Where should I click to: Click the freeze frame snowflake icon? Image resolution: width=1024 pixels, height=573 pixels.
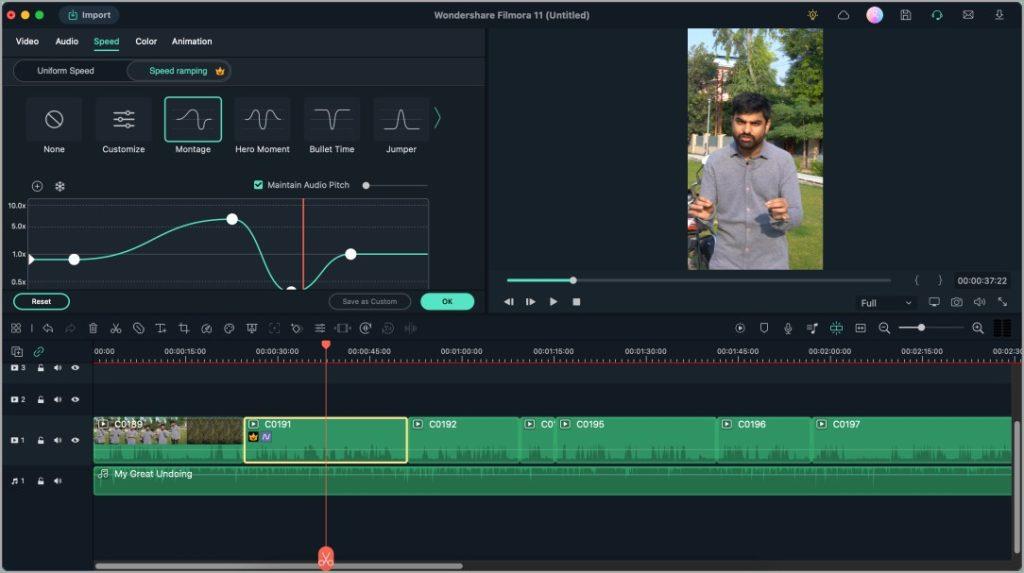[x=59, y=186]
